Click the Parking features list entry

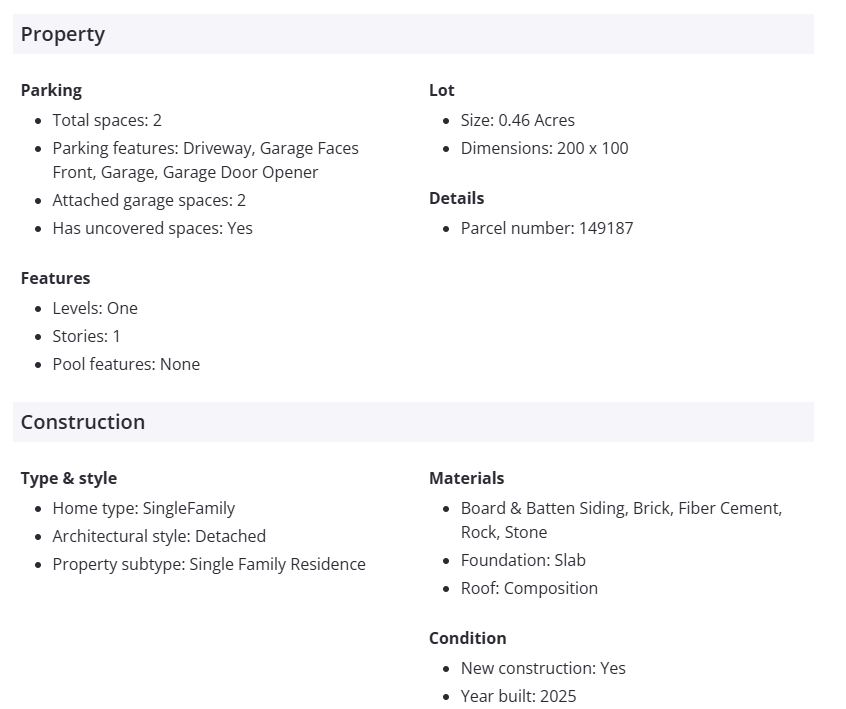(205, 160)
